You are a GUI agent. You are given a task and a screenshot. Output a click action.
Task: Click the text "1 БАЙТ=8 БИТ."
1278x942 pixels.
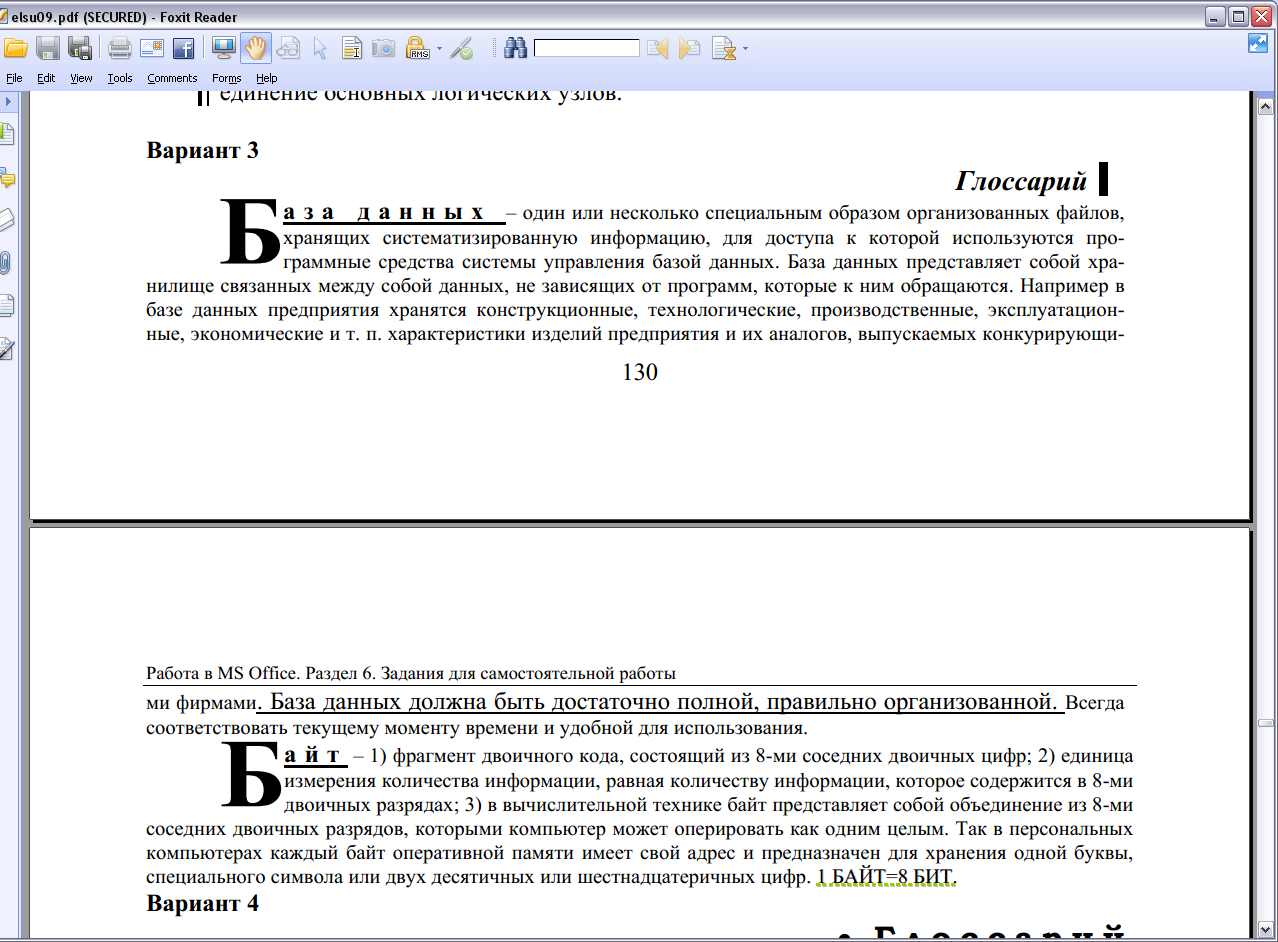[887, 877]
